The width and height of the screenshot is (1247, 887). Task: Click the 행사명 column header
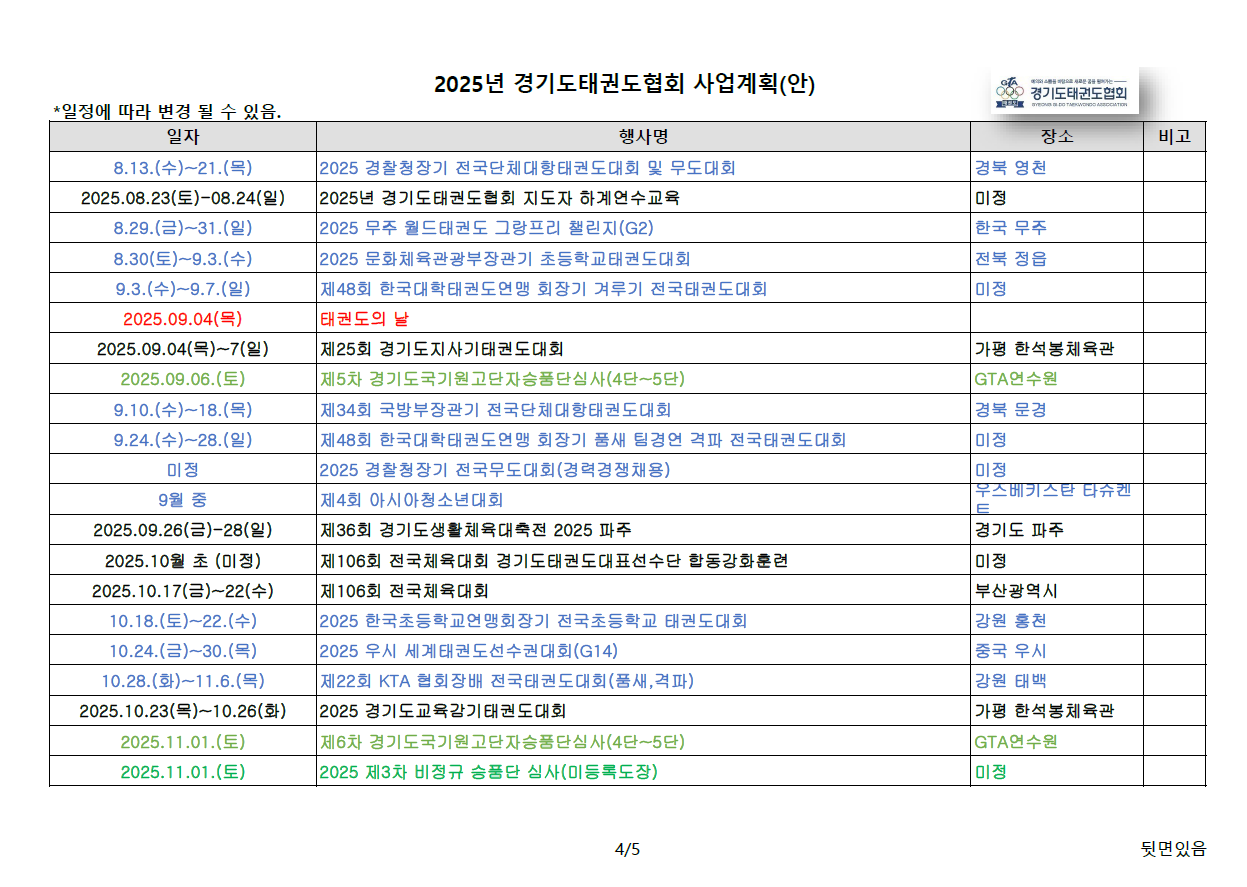[643, 137]
